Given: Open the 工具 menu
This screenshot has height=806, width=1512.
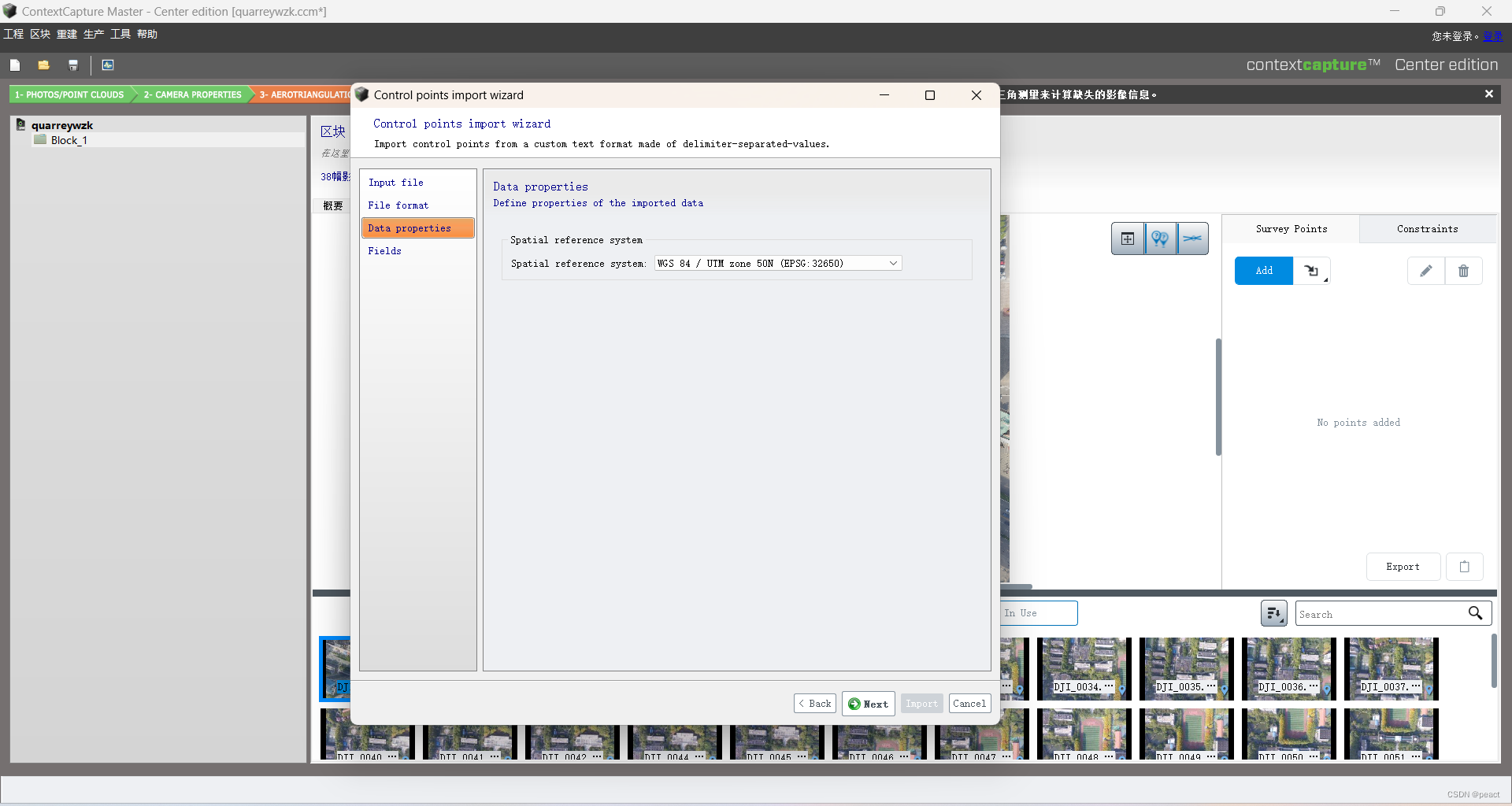Looking at the screenshot, I should coord(119,34).
